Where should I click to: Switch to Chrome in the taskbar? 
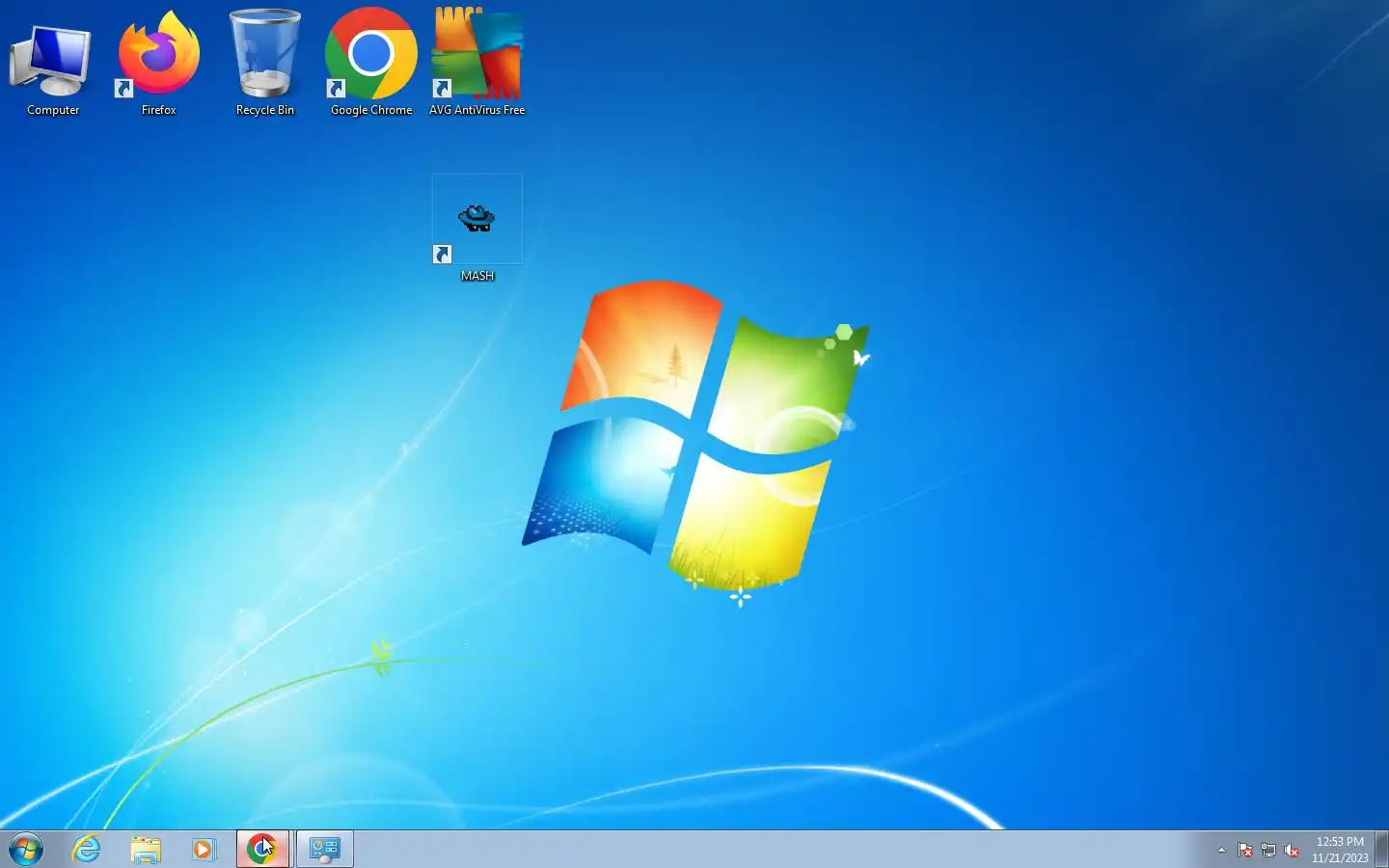click(262, 849)
